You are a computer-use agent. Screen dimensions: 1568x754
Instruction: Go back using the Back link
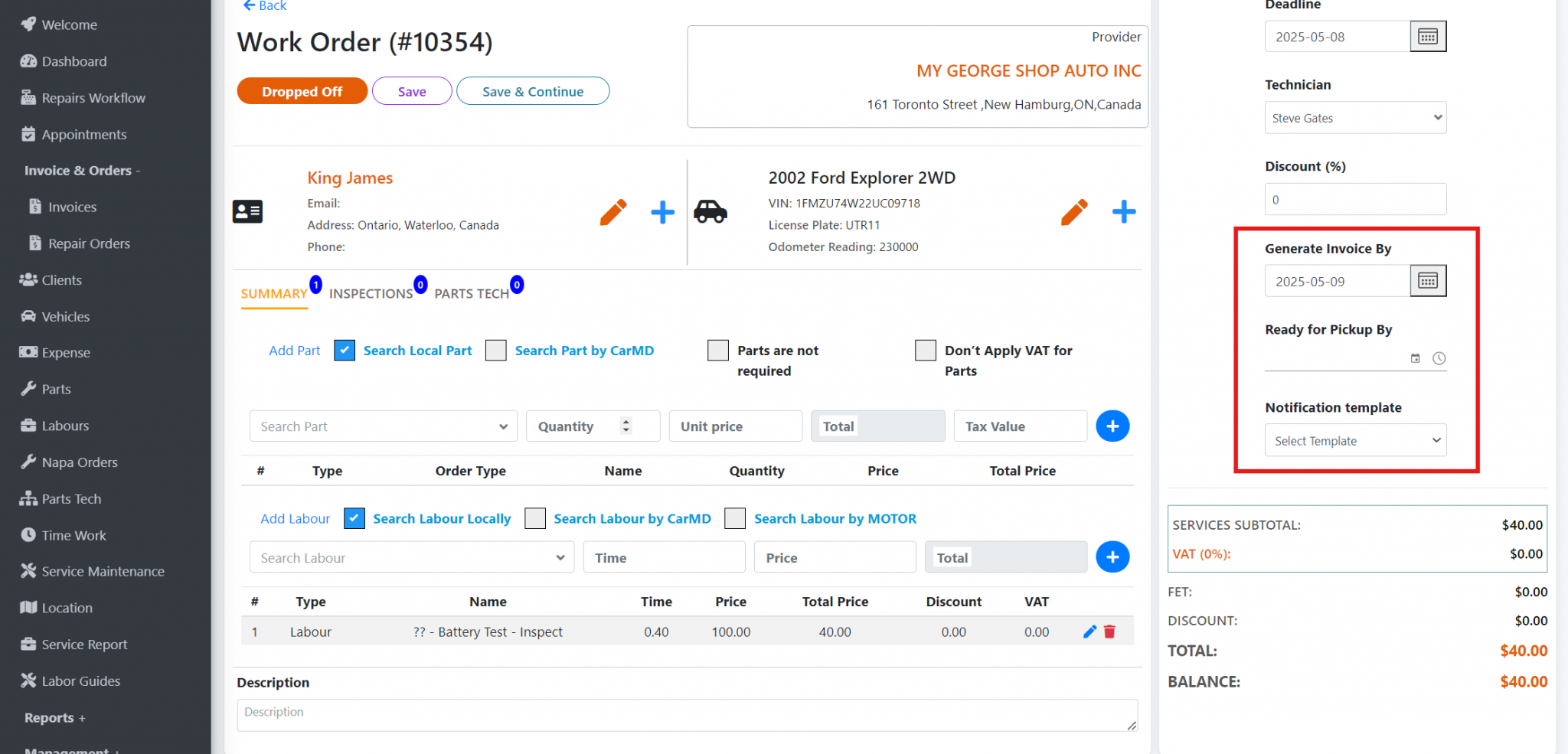pos(263,6)
